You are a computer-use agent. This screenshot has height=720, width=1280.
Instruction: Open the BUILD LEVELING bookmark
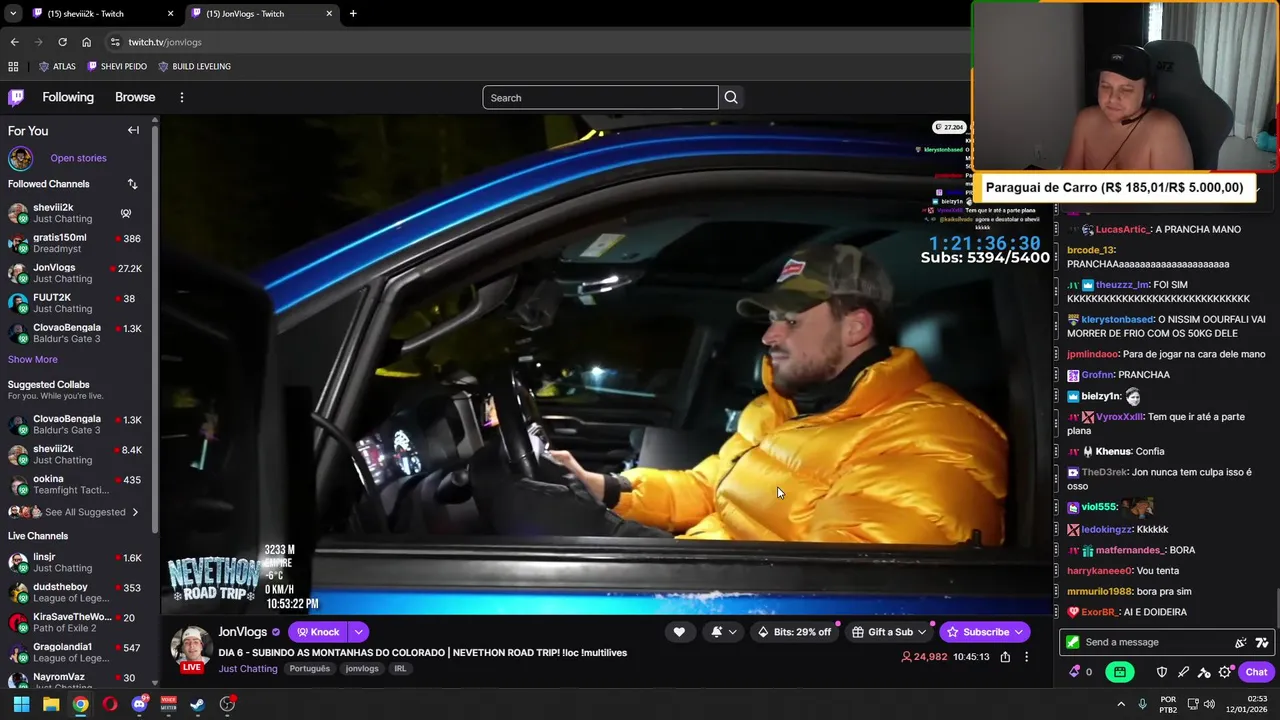[x=194, y=66]
